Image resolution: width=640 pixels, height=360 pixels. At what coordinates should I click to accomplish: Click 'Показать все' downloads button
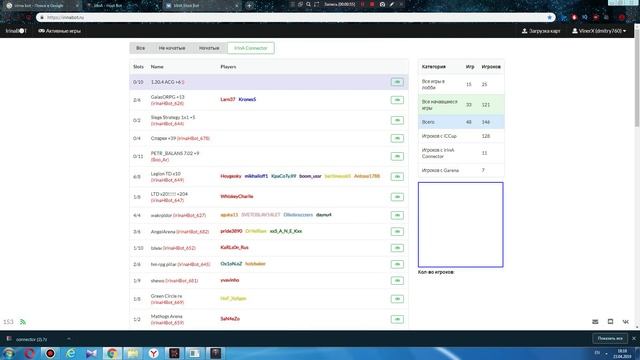point(610,338)
